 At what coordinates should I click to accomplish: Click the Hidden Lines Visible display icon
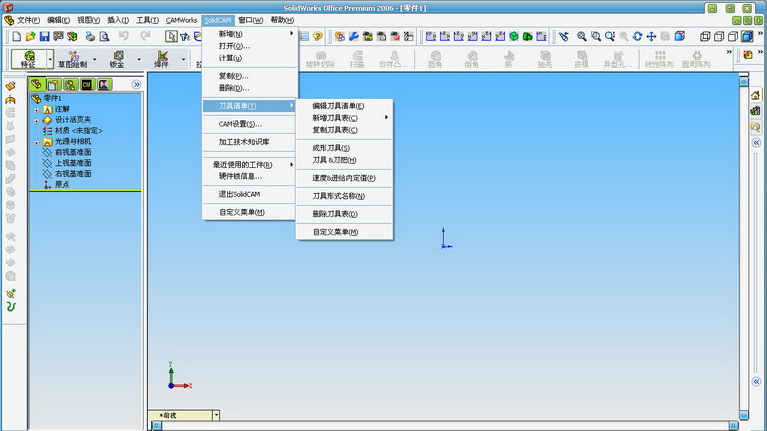coord(719,36)
